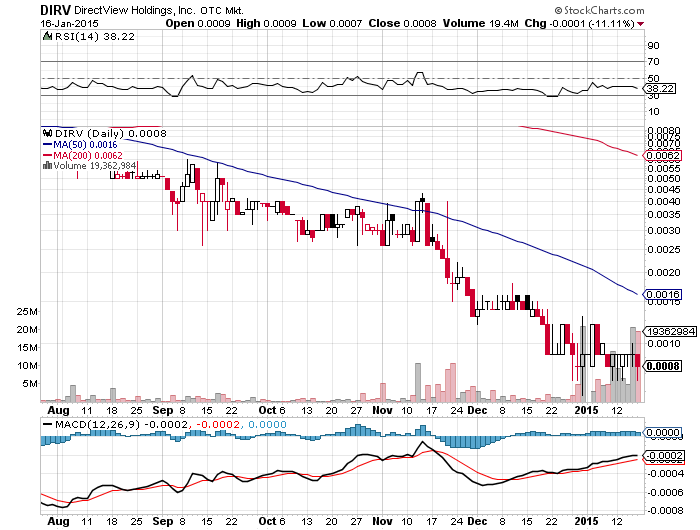
Task: Click the MACD(12,26,9) legend label
Action: tap(97, 424)
